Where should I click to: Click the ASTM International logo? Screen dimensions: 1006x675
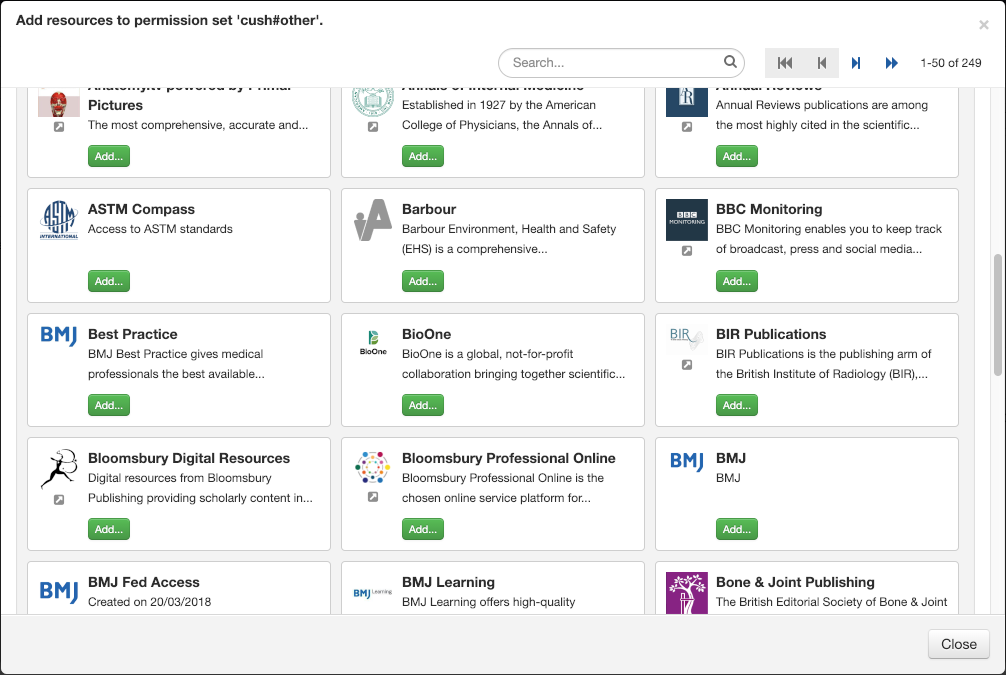pyautogui.click(x=59, y=221)
